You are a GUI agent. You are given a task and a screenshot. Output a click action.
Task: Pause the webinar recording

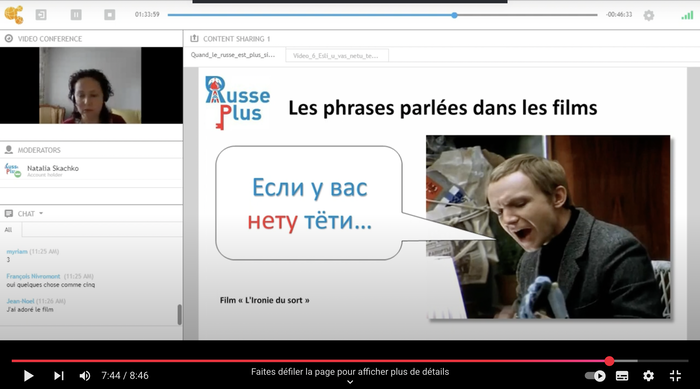pyautogui.click(x=76, y=15)
